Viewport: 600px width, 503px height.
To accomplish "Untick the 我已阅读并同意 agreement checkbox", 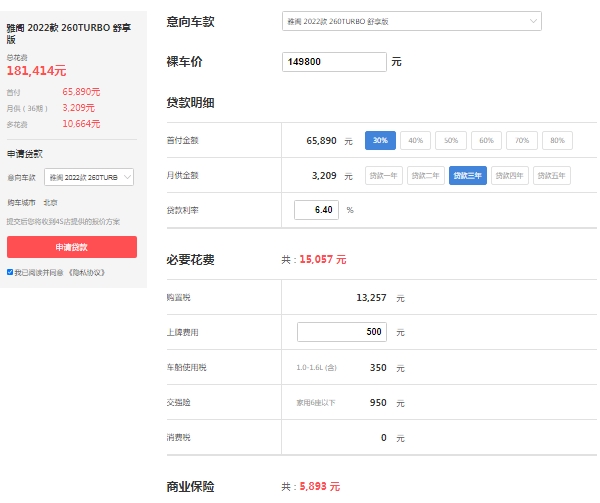I will pos(10,272).
